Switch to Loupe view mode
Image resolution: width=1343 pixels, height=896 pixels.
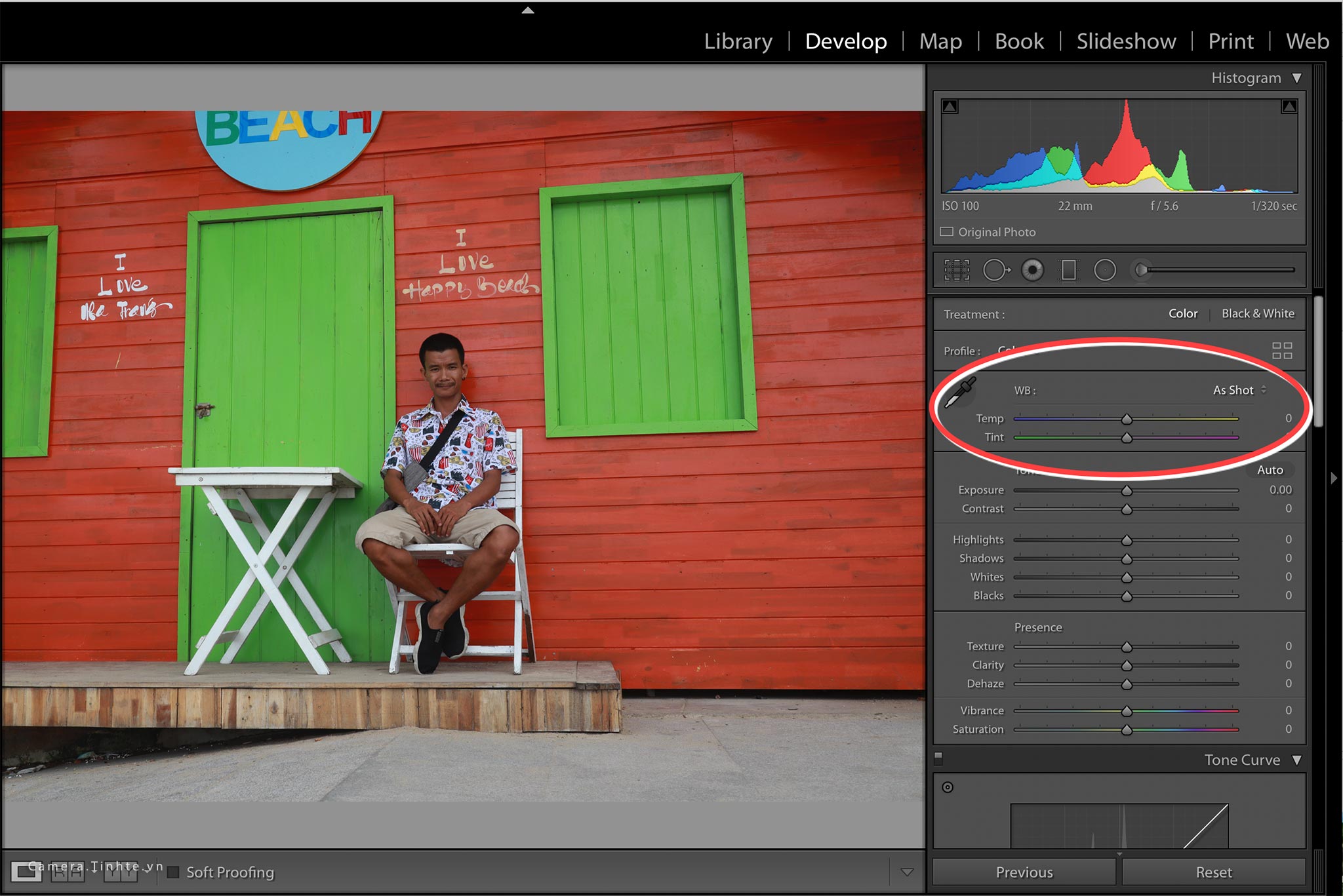coord(26,871)
